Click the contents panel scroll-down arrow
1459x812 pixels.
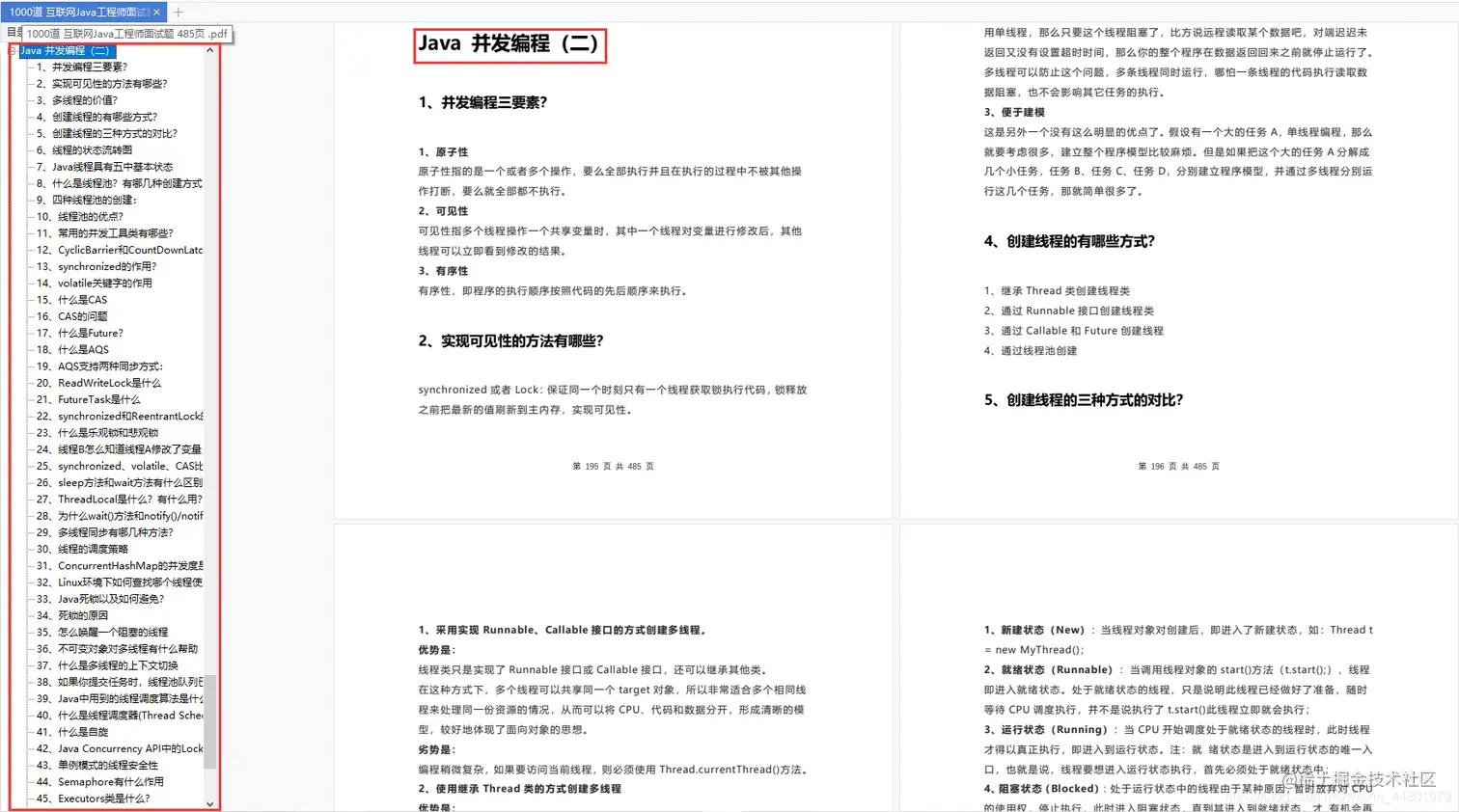coord(209,801)
